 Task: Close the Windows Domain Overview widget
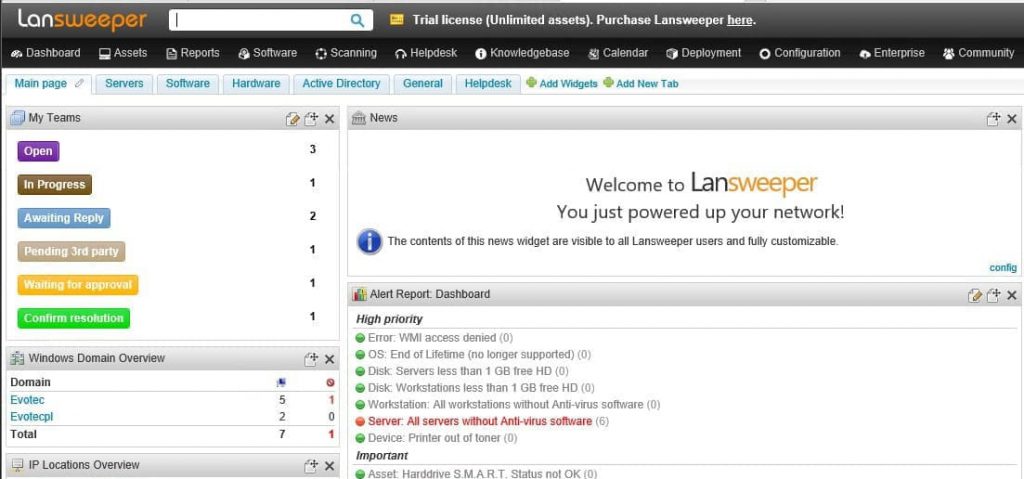329,359
